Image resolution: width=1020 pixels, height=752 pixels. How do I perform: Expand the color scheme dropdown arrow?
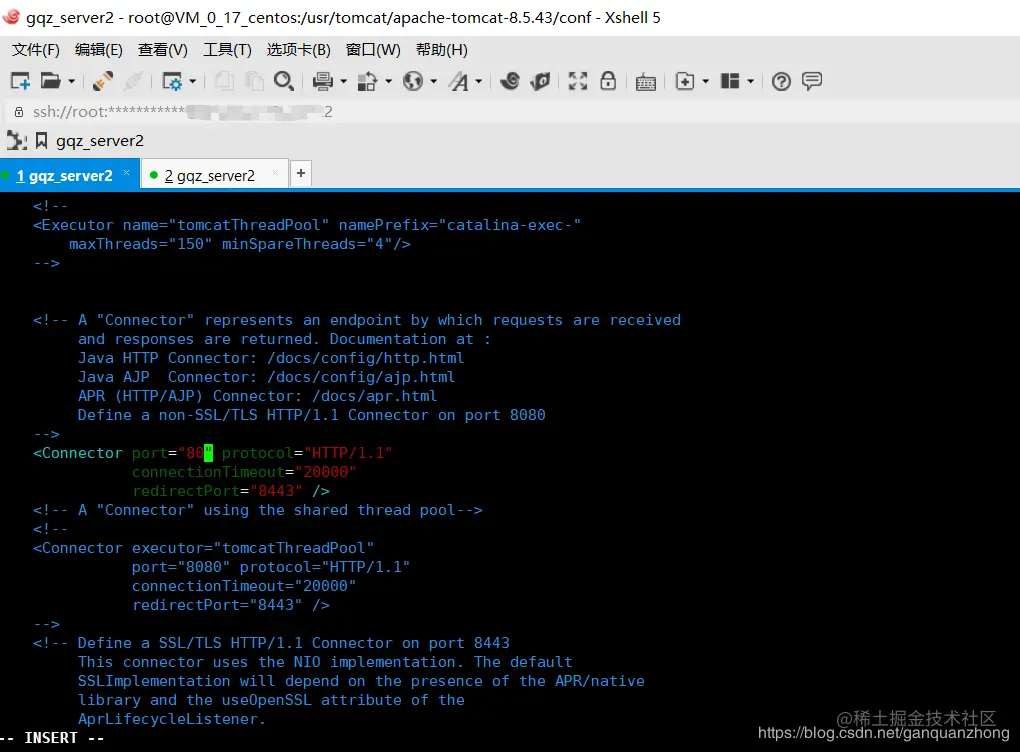pyautogui.click(x=388, y=81)
